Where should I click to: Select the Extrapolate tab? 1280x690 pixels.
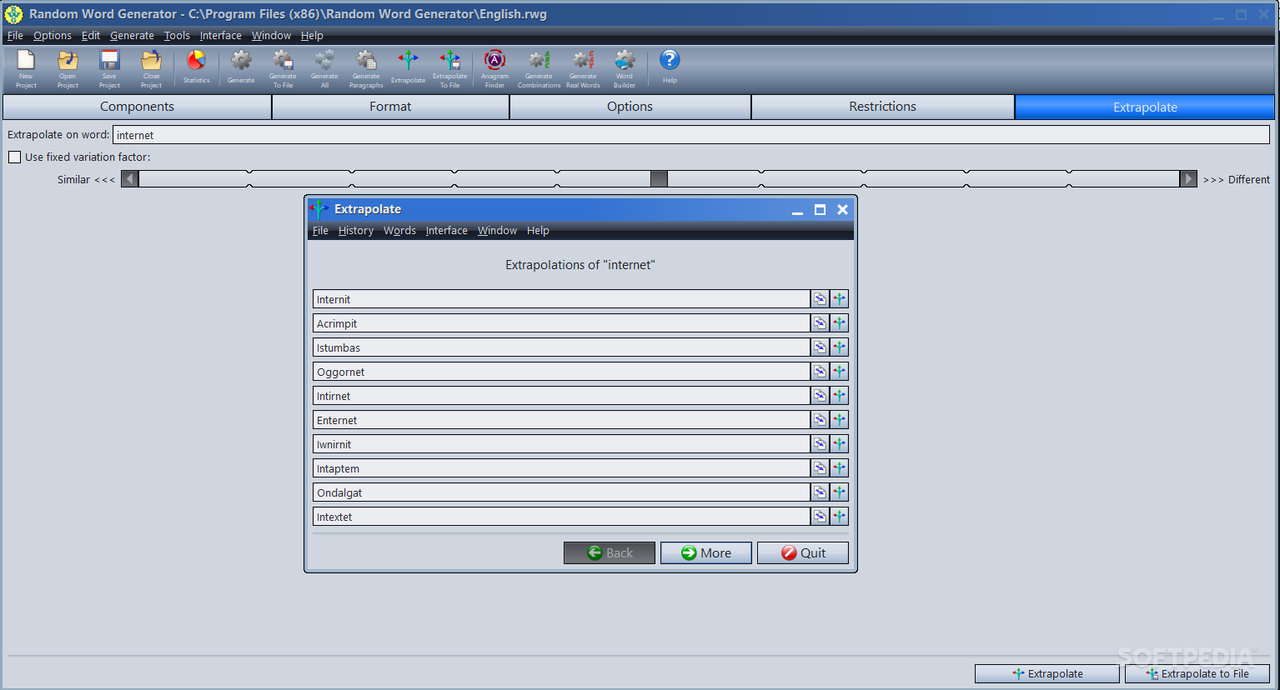pos(1145,107)
